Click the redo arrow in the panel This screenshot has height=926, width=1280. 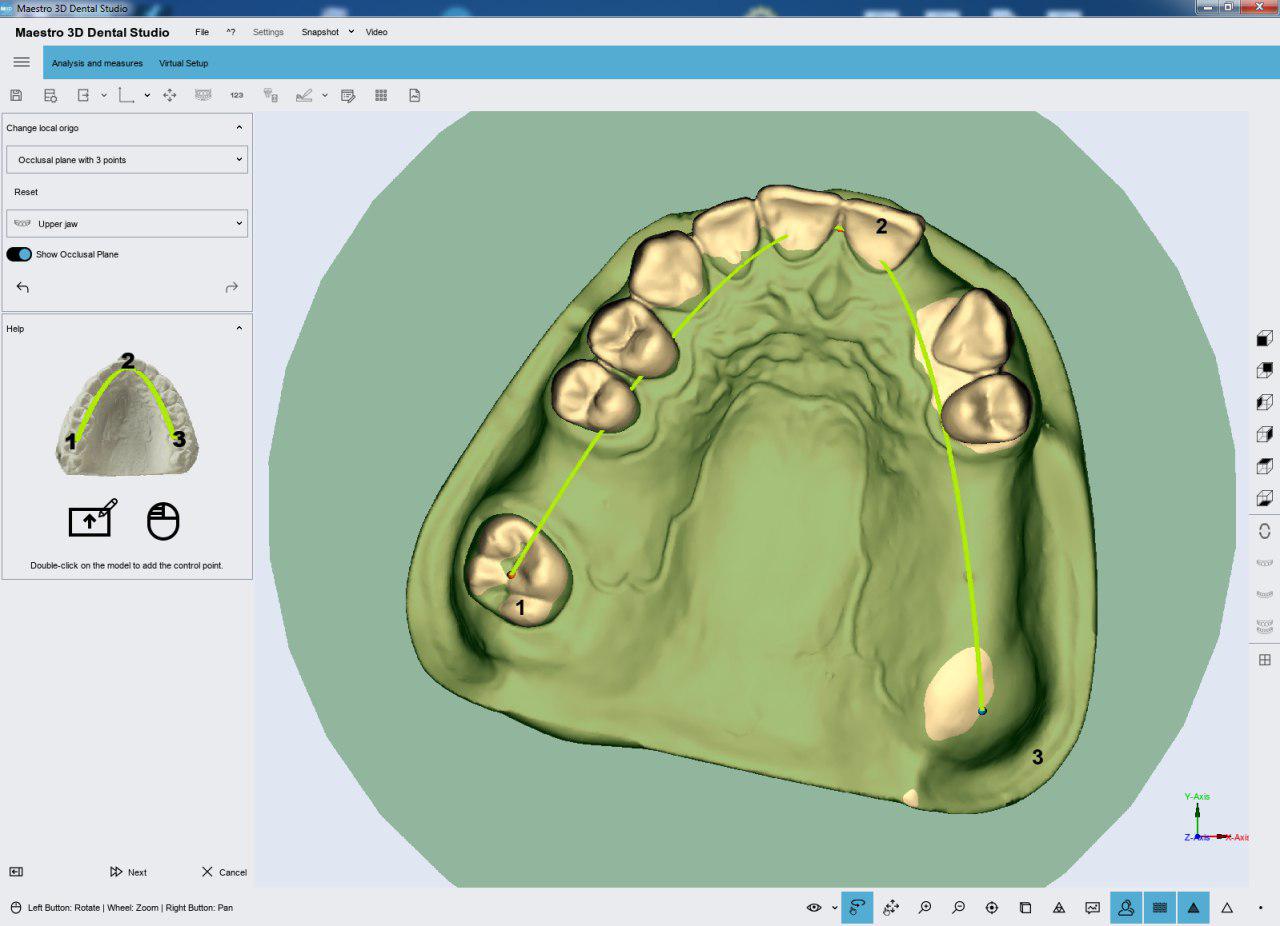[x=232, y=288]
